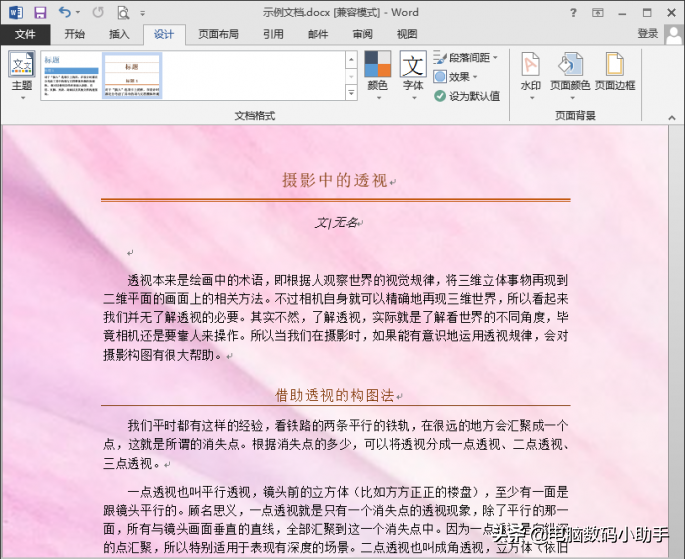Click the author line 文|无名
The width and height of the screenshot is (685, 559).
tap(336, 223)
